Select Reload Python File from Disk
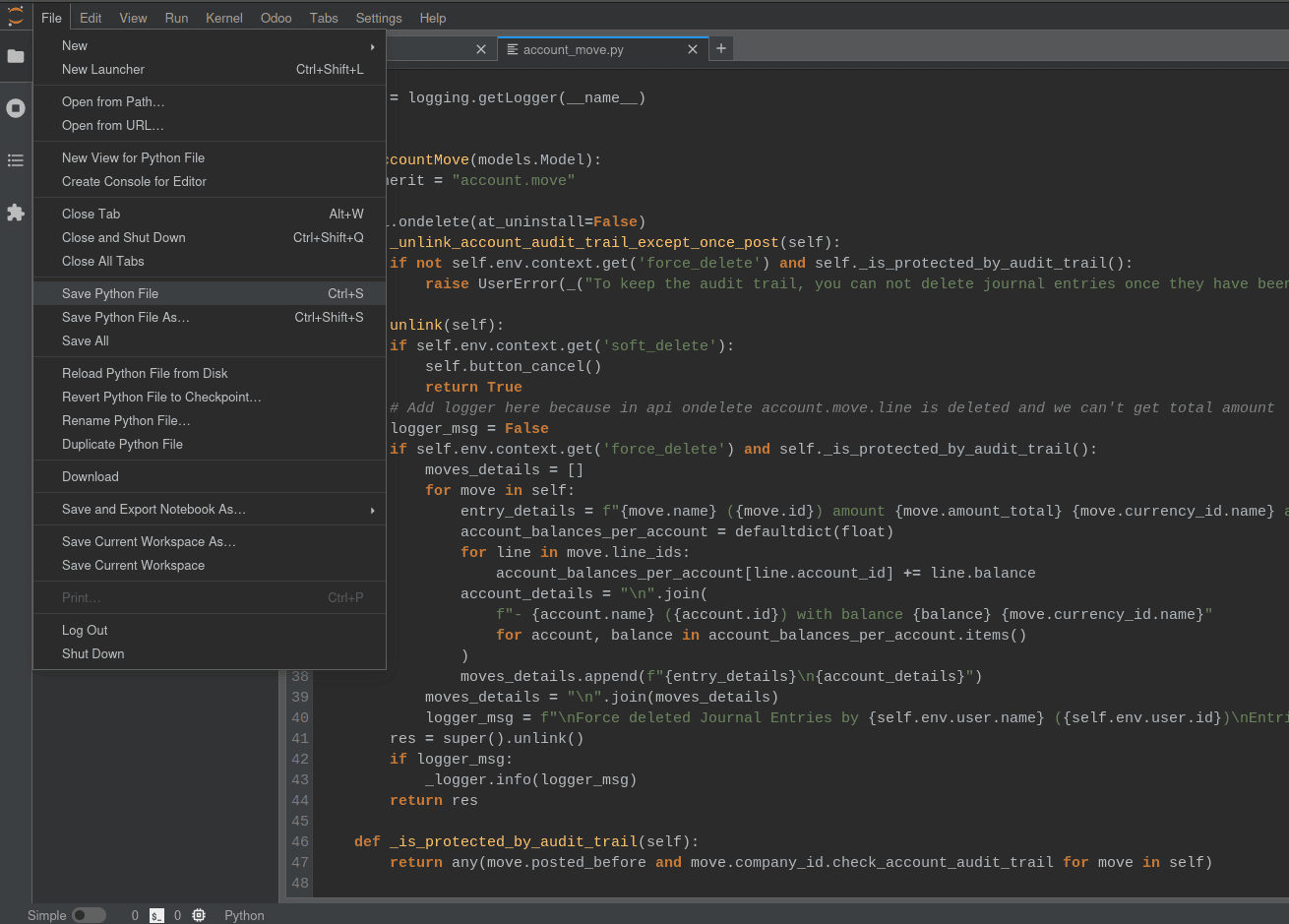The width and height of the screenshot is (1289, 924). (x=210, y=374)
